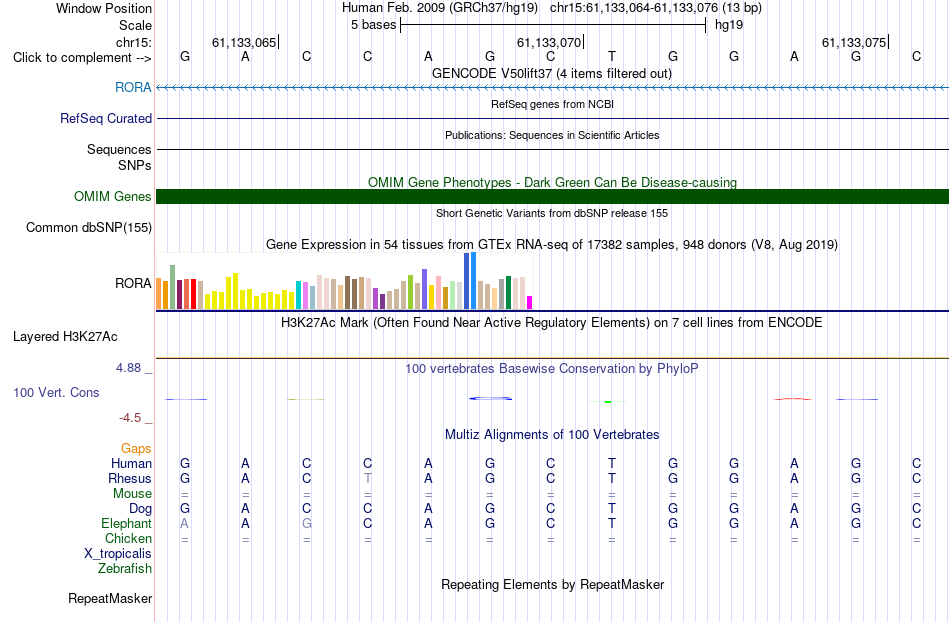Click the GENCODE V50lift37 track title
The image size is (950, 622).
coord(552,73)
